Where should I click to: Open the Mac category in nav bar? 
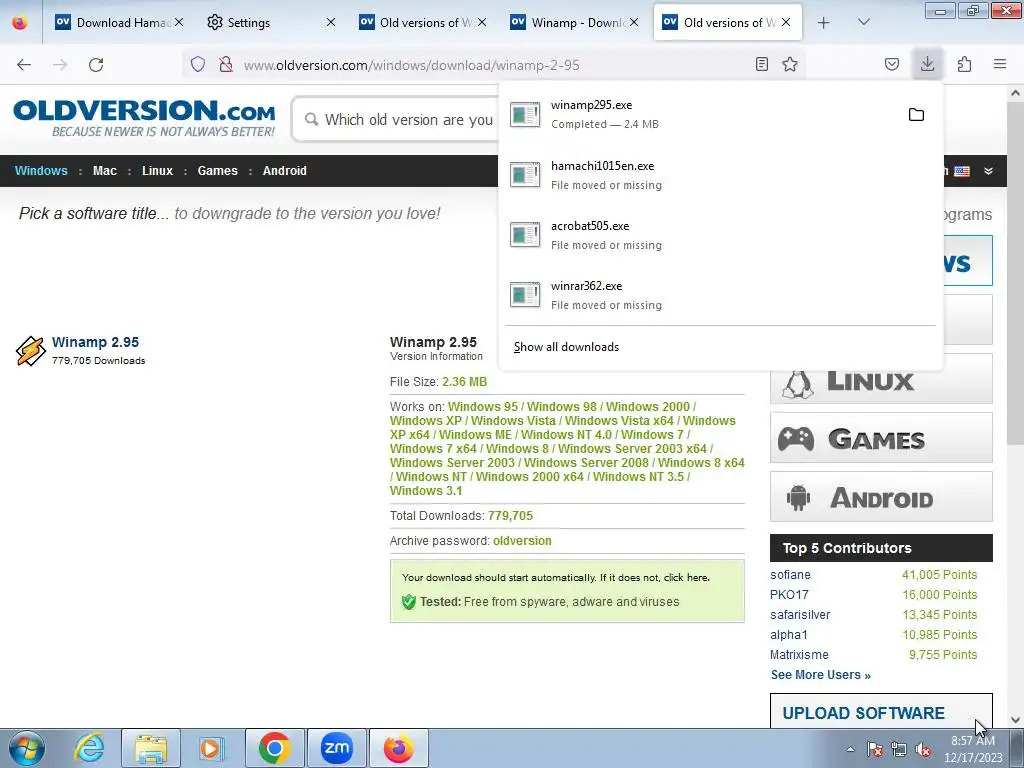coord(104,171)
